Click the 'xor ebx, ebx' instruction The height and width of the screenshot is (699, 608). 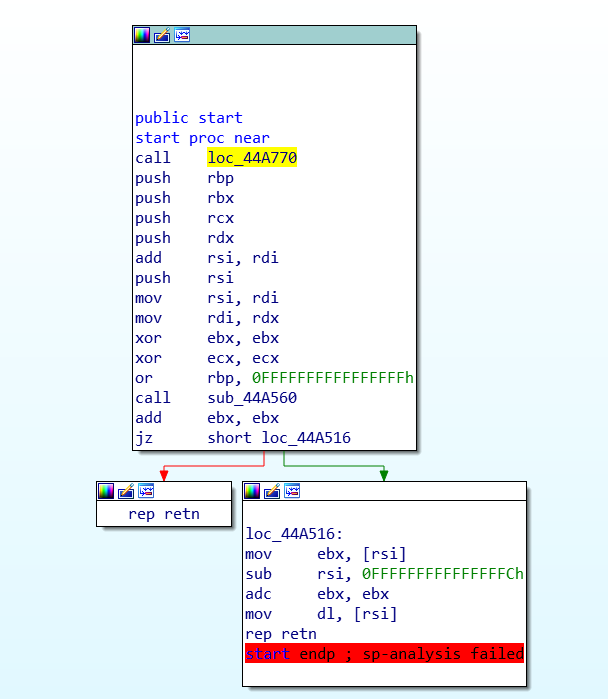pos(207,338)
